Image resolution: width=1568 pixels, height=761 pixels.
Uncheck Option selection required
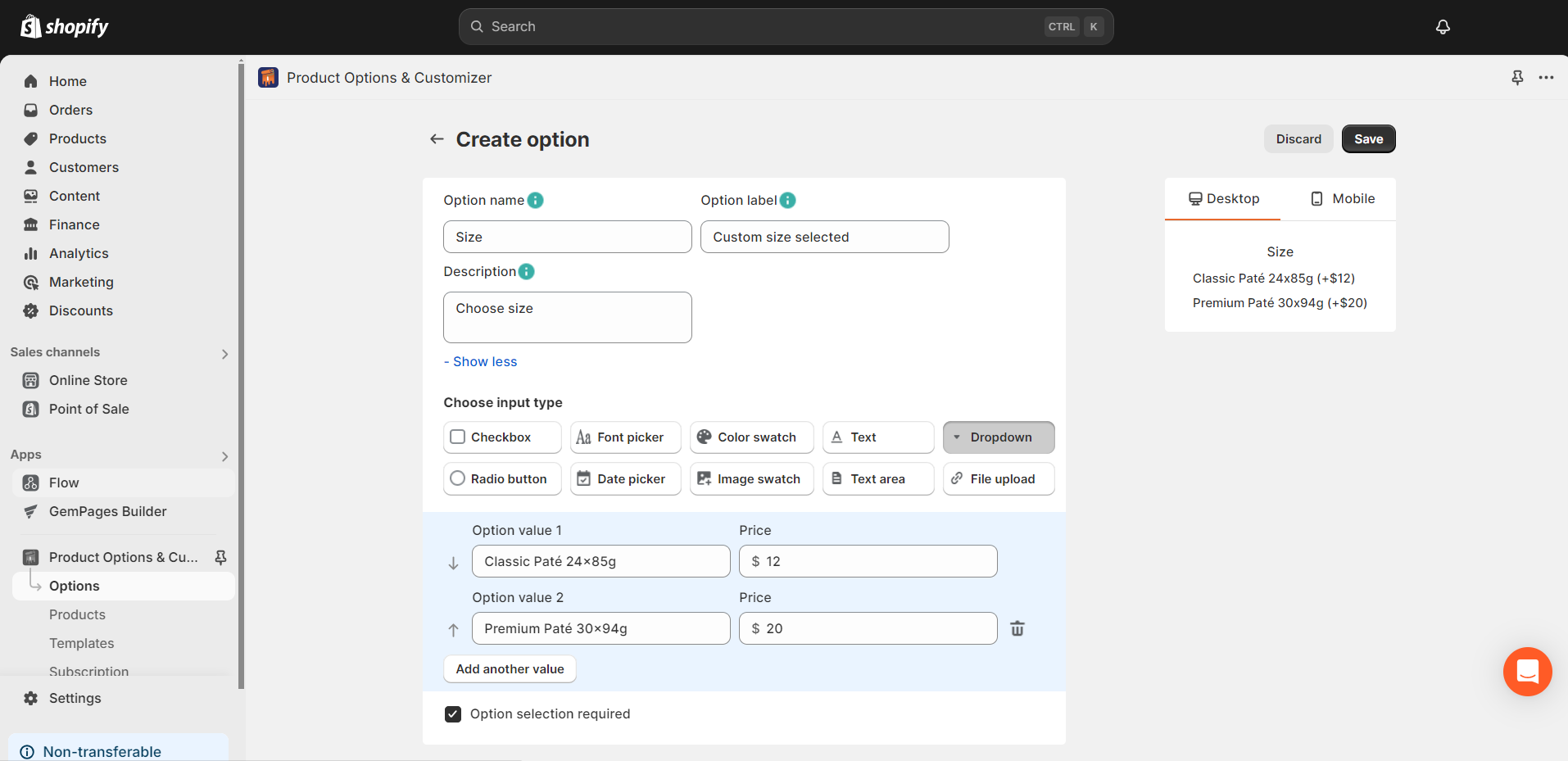point(453,713)
